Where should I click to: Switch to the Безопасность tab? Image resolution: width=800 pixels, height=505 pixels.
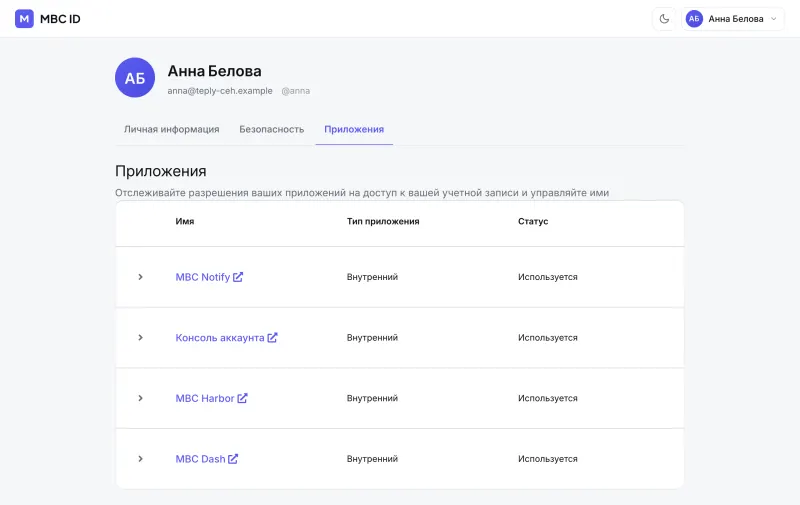[x=271, y=130]
